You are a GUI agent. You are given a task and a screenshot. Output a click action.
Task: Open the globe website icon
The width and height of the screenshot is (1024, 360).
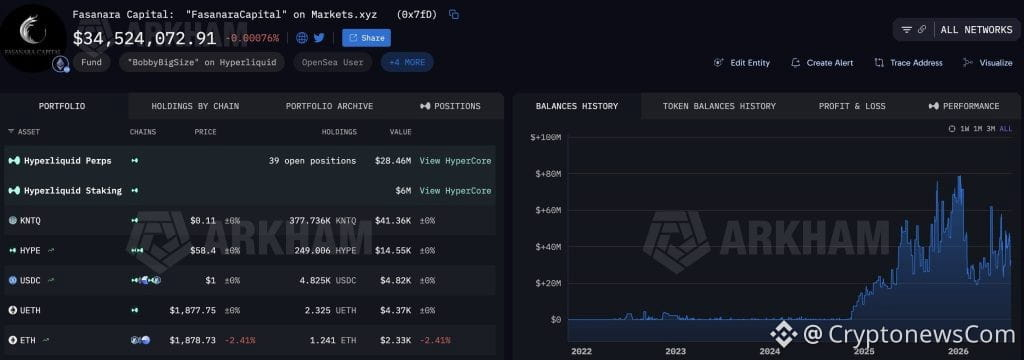point(302,38)
